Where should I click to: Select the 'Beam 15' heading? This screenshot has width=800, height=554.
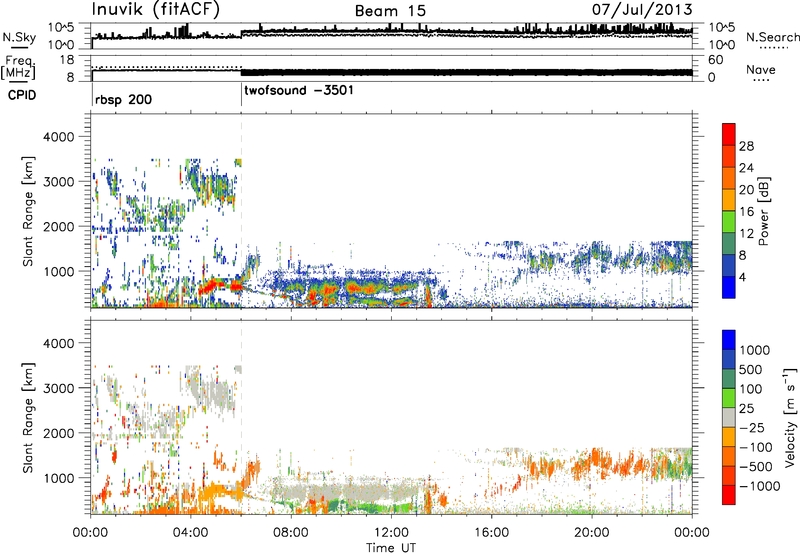click(390, 11)
